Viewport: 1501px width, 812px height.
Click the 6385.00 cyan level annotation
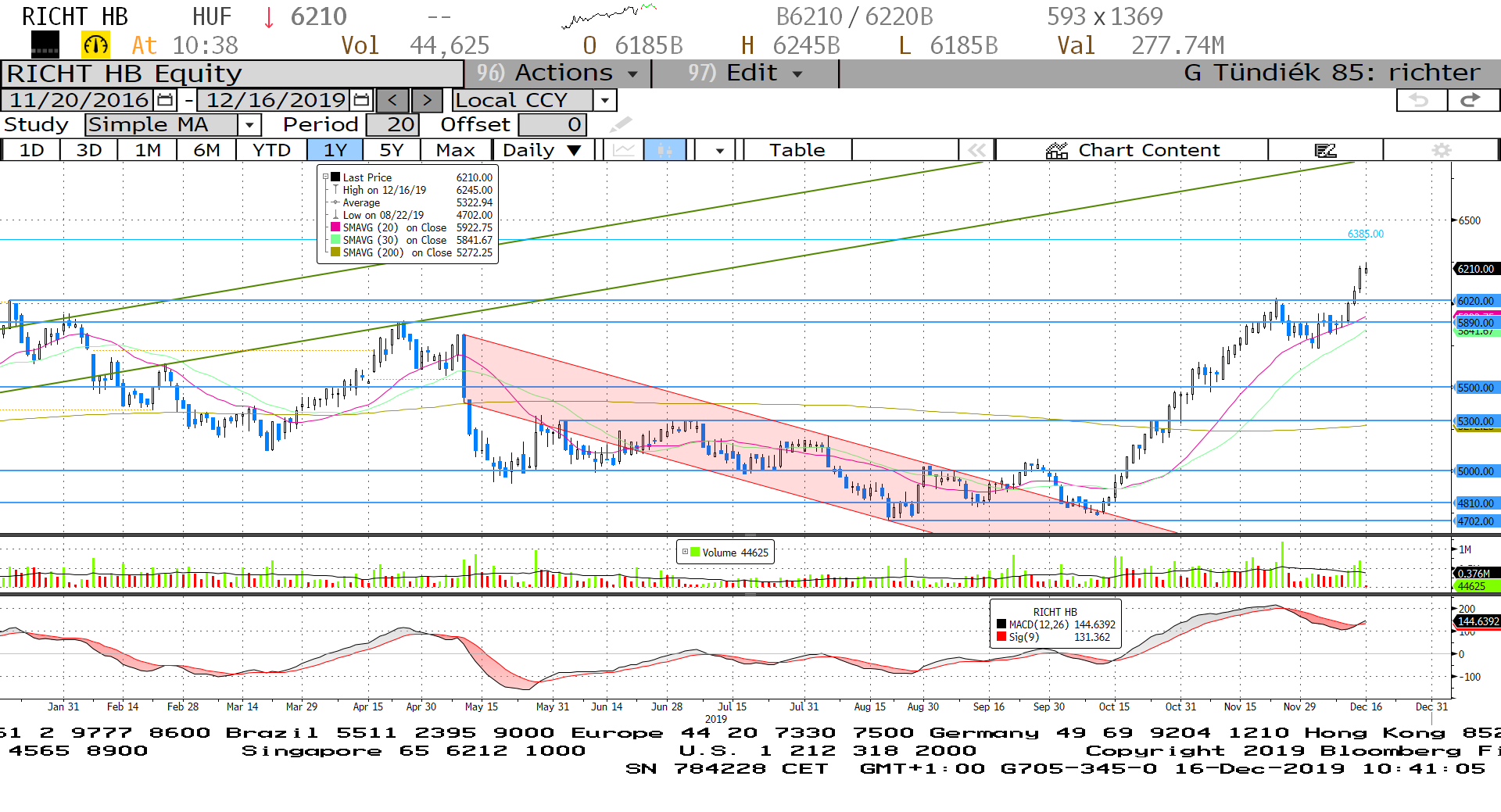point(1365,234)
